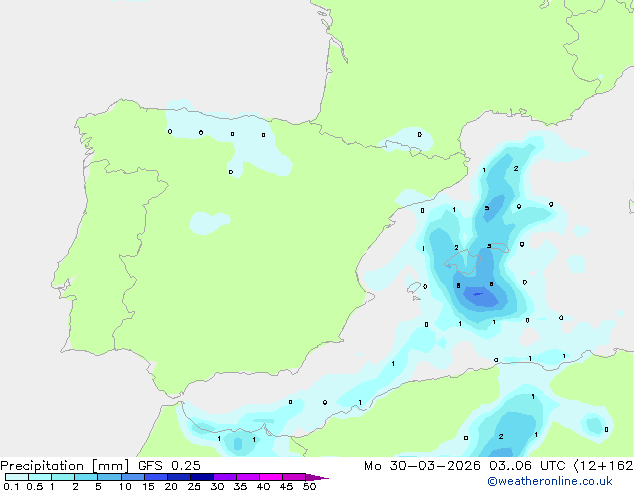
Task: Click the 'Precipitation [mm]' title text
Action: tap(64, 466)
